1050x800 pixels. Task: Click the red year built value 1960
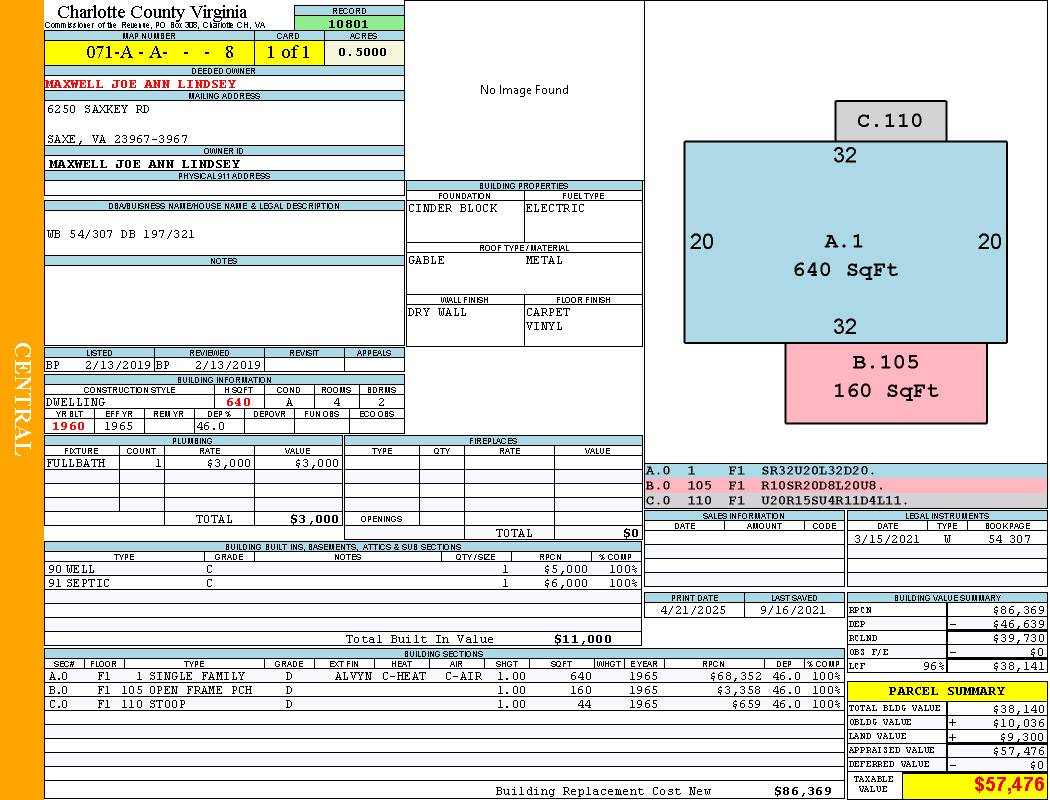pos(69,426)
